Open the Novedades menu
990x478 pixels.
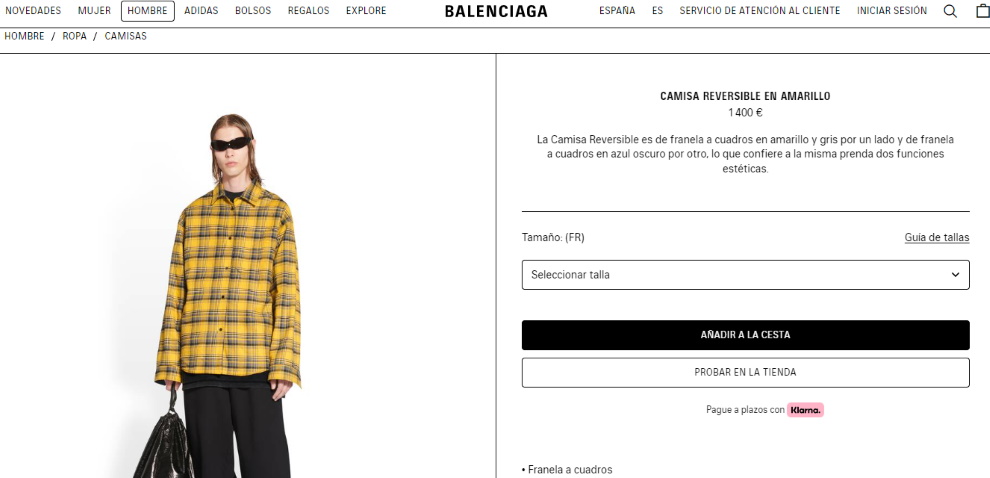tap(33, 11)
